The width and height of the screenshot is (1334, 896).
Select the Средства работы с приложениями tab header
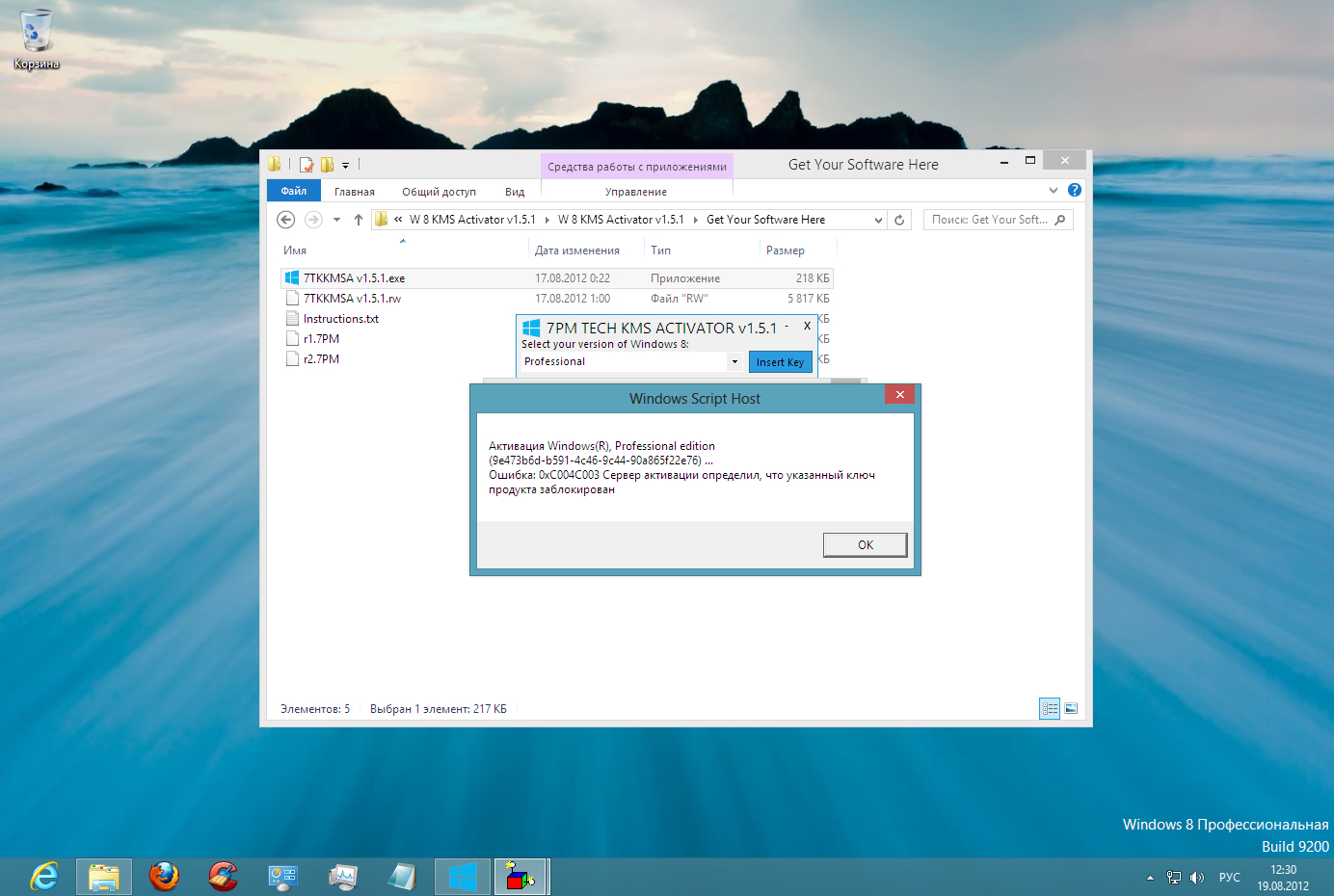(637, 166)
